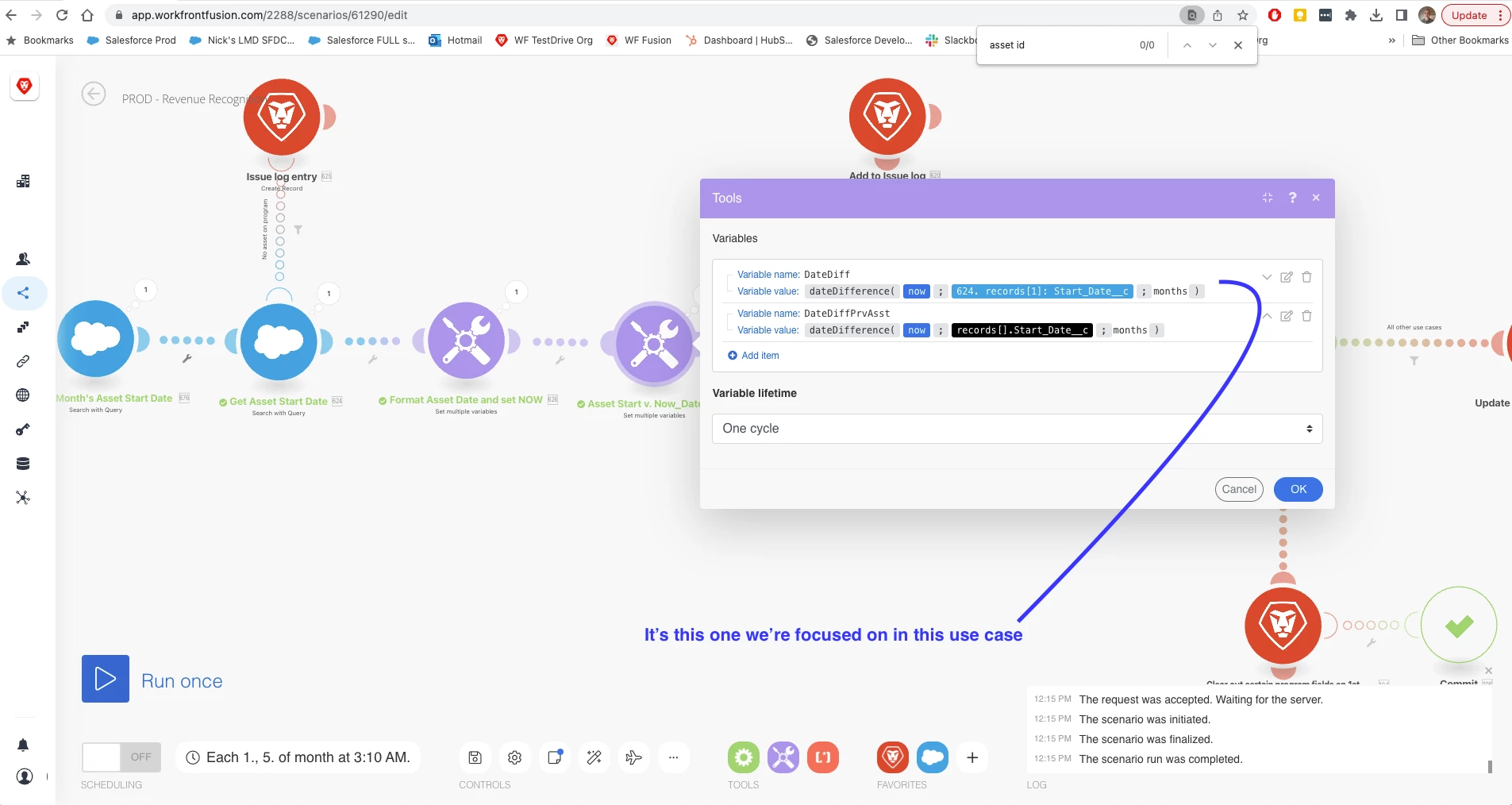The height and width of the screenshot is (805, 1512).
Task: Click the 624. records[1]: Start_Date__c pill
Action: pos(1042,291)
